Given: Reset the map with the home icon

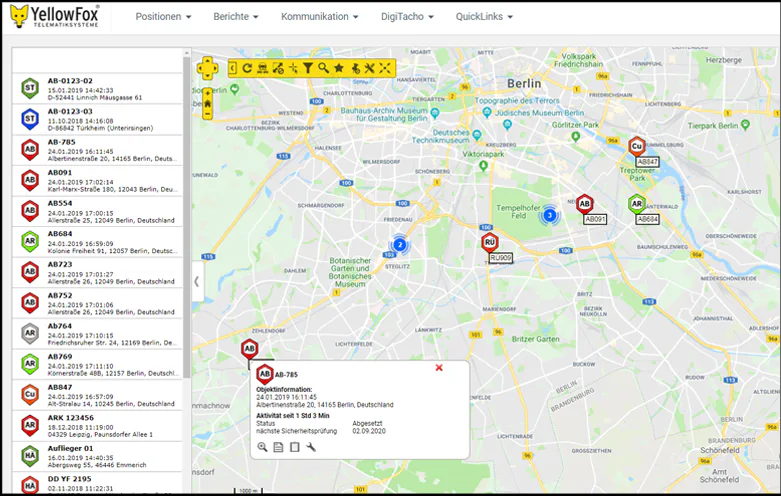Looking at the screenshot, I should click(x=208, y=104).
